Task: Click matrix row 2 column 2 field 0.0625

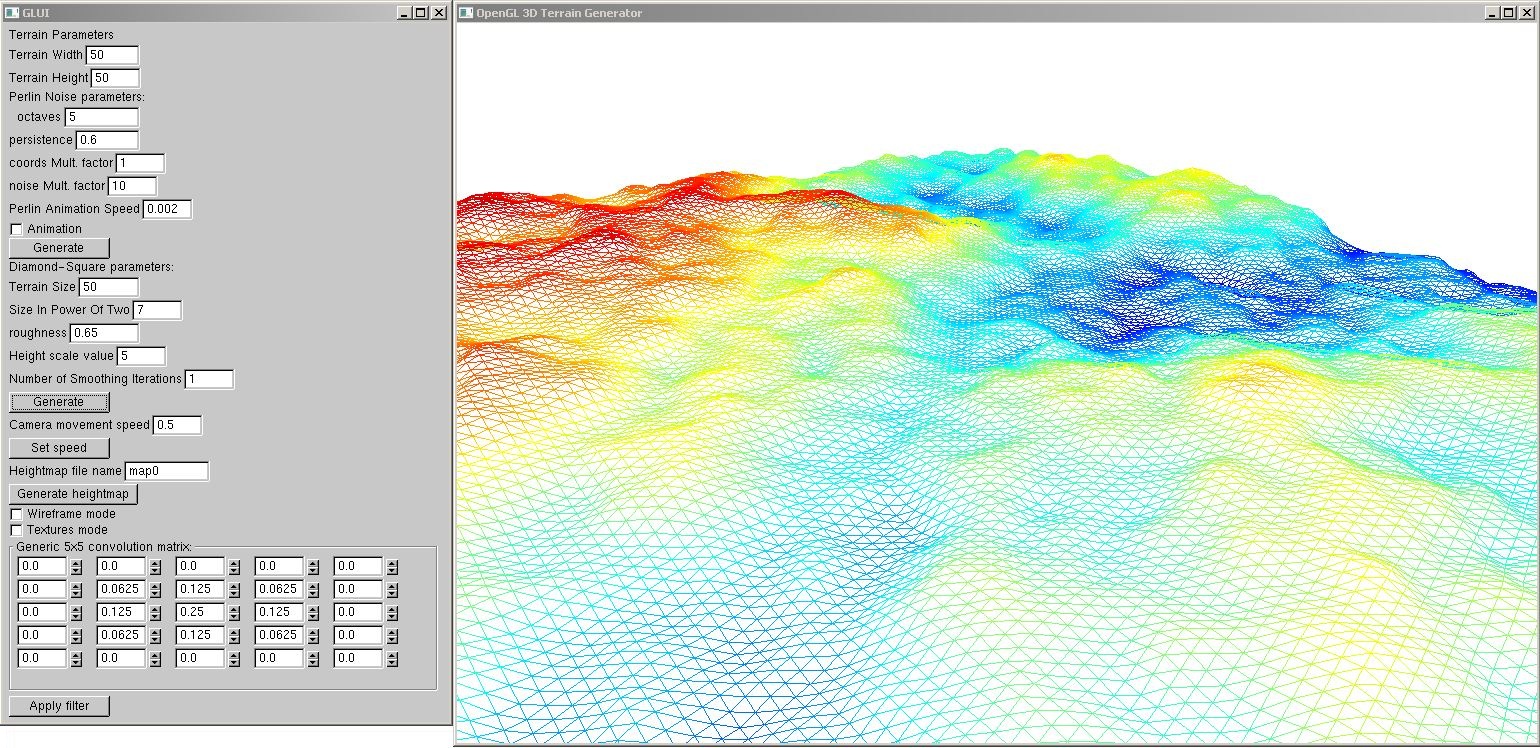Action: 122,589
